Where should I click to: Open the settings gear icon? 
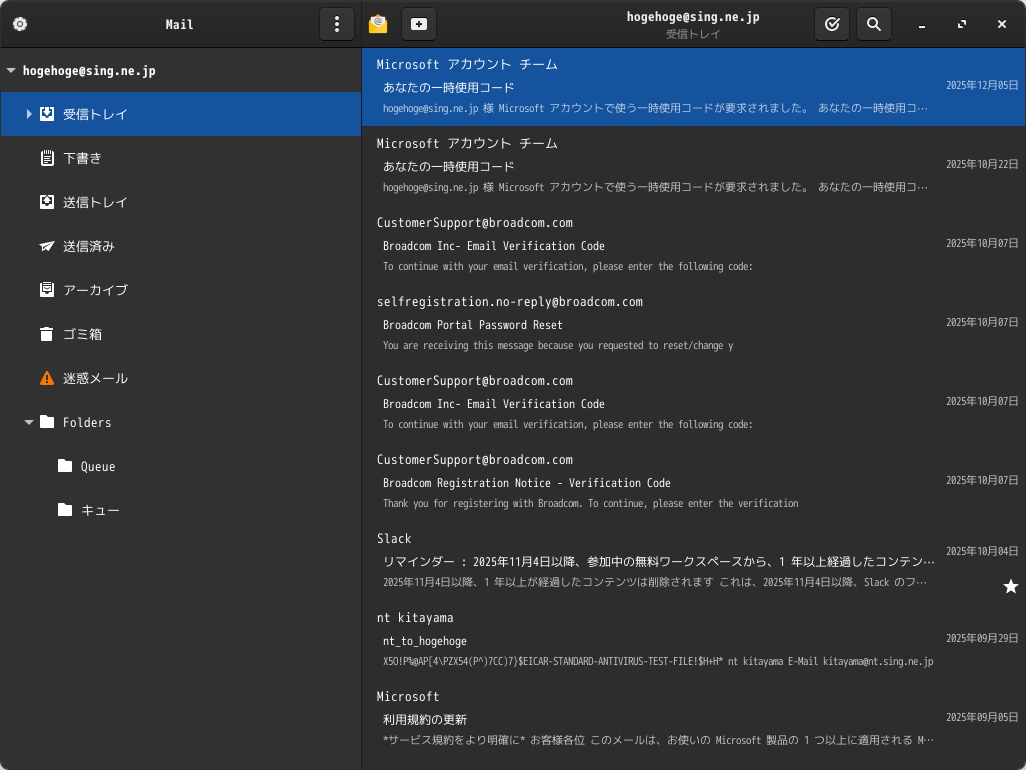pos(20,24)
